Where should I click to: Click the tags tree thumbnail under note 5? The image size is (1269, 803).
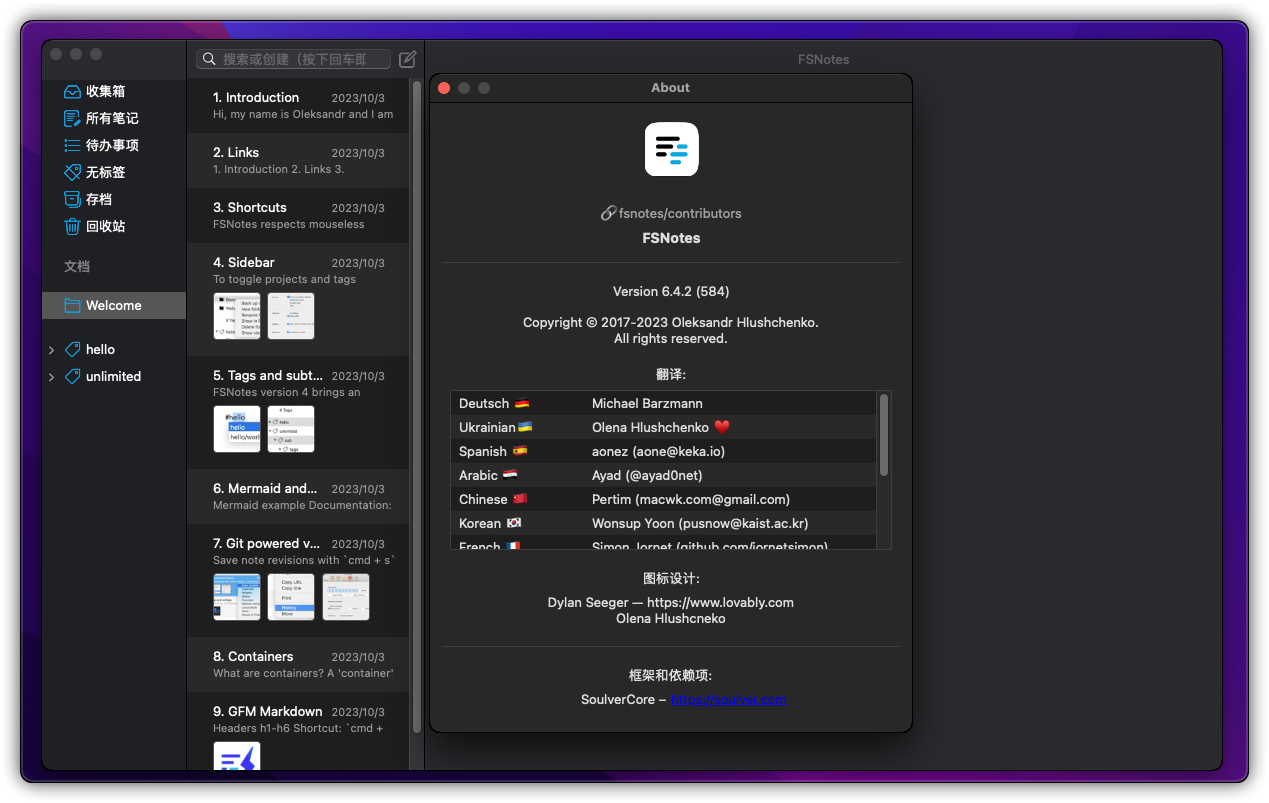click(x=291, y=429)
